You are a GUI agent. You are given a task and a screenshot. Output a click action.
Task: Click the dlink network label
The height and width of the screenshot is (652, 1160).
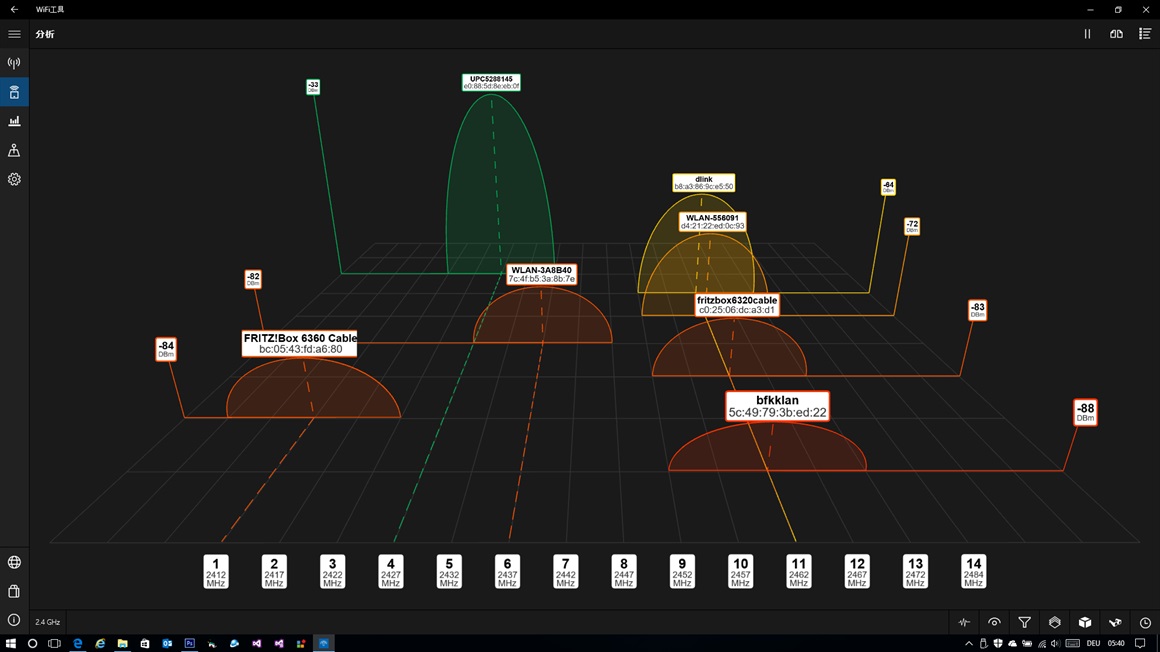704,183
